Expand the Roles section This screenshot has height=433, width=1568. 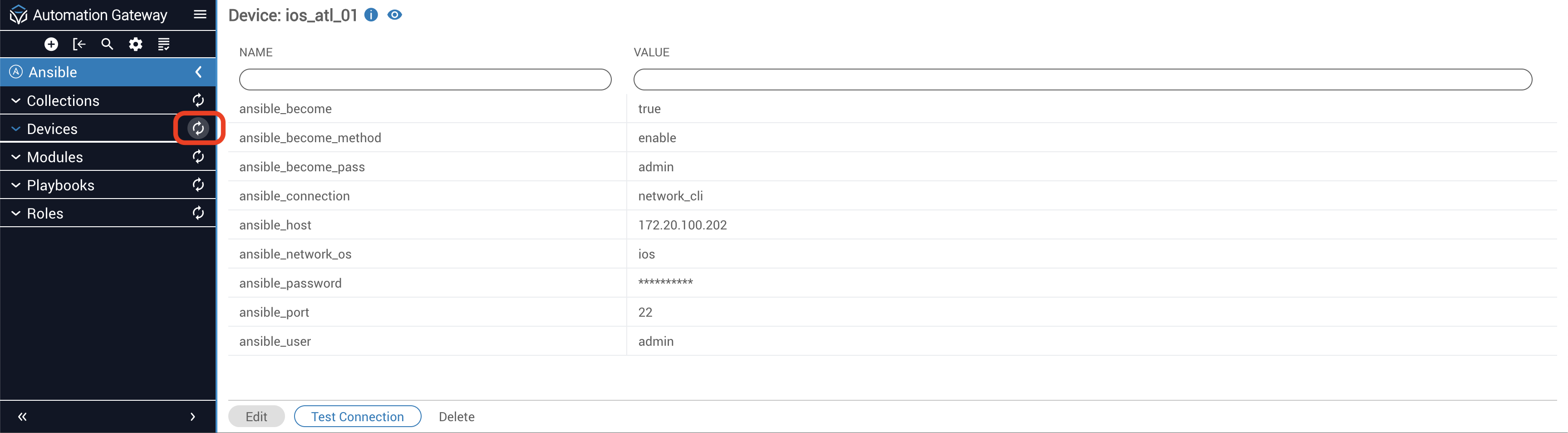(16, 213)
